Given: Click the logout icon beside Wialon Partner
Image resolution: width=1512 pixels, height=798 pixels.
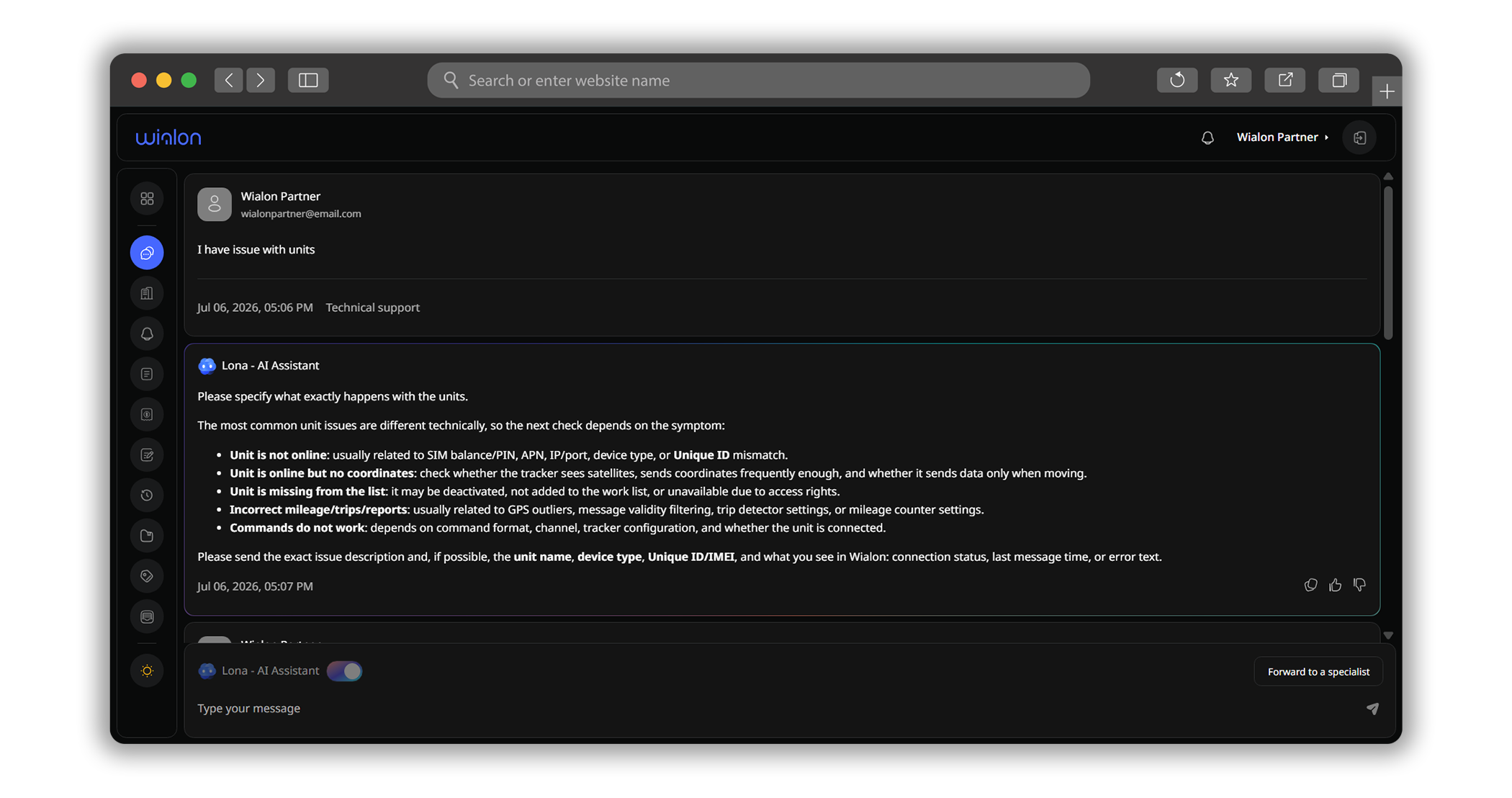Looking at the screenshot, I should click(x=1359, y=138).
